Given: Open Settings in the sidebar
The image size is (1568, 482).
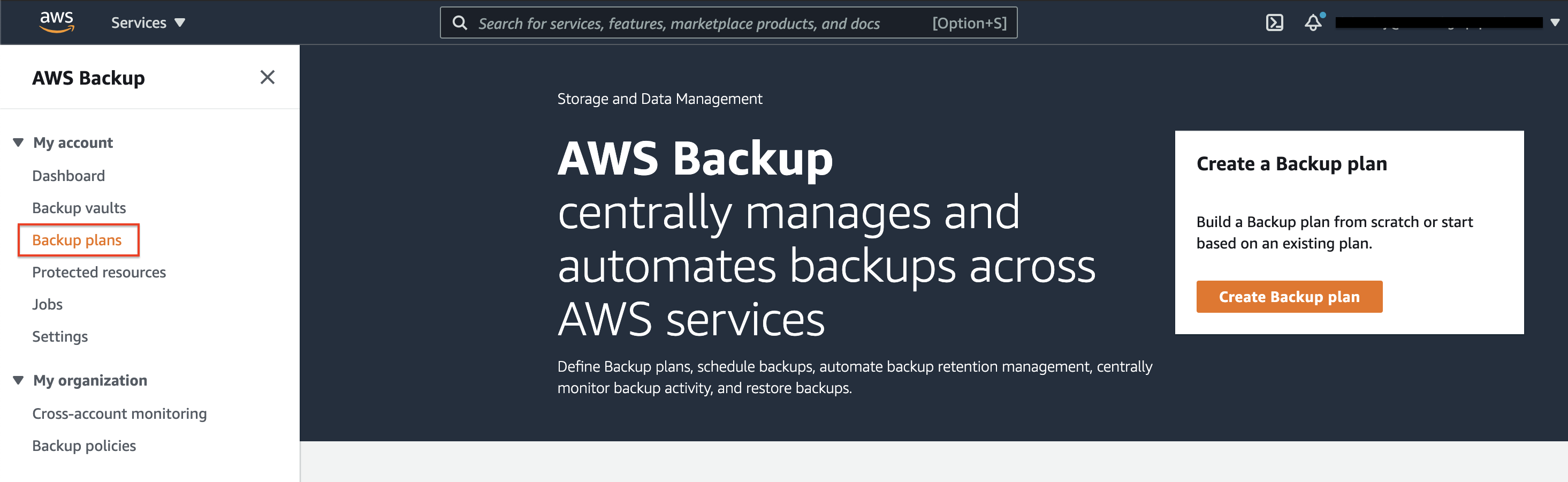Looking at the screenshot, I should tap(59, 336).
